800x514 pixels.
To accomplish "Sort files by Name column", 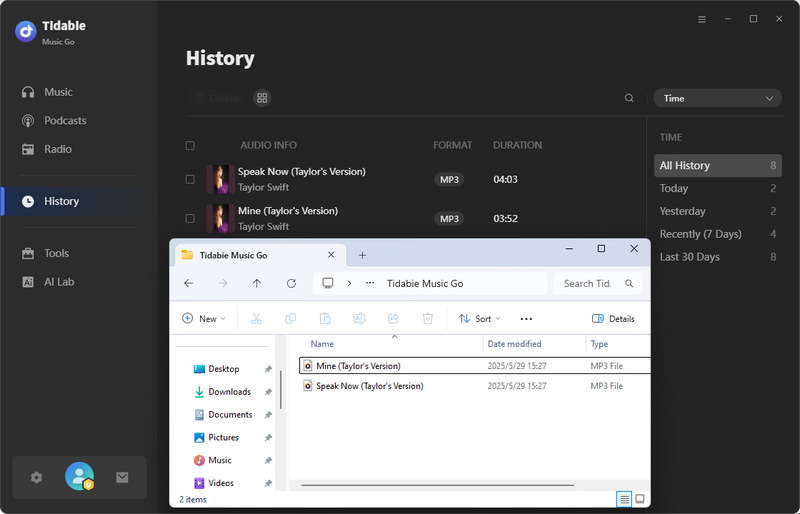I will 322,345.
